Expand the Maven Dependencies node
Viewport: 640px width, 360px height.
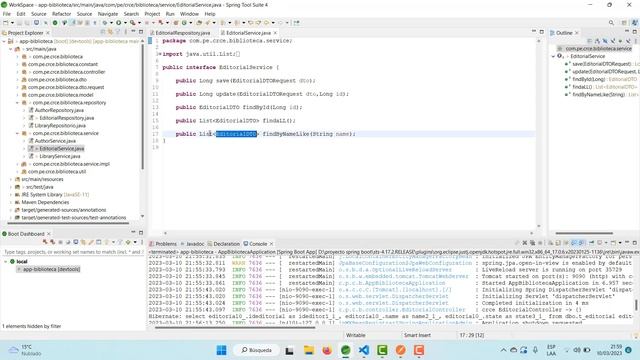[x=11, y=202]
